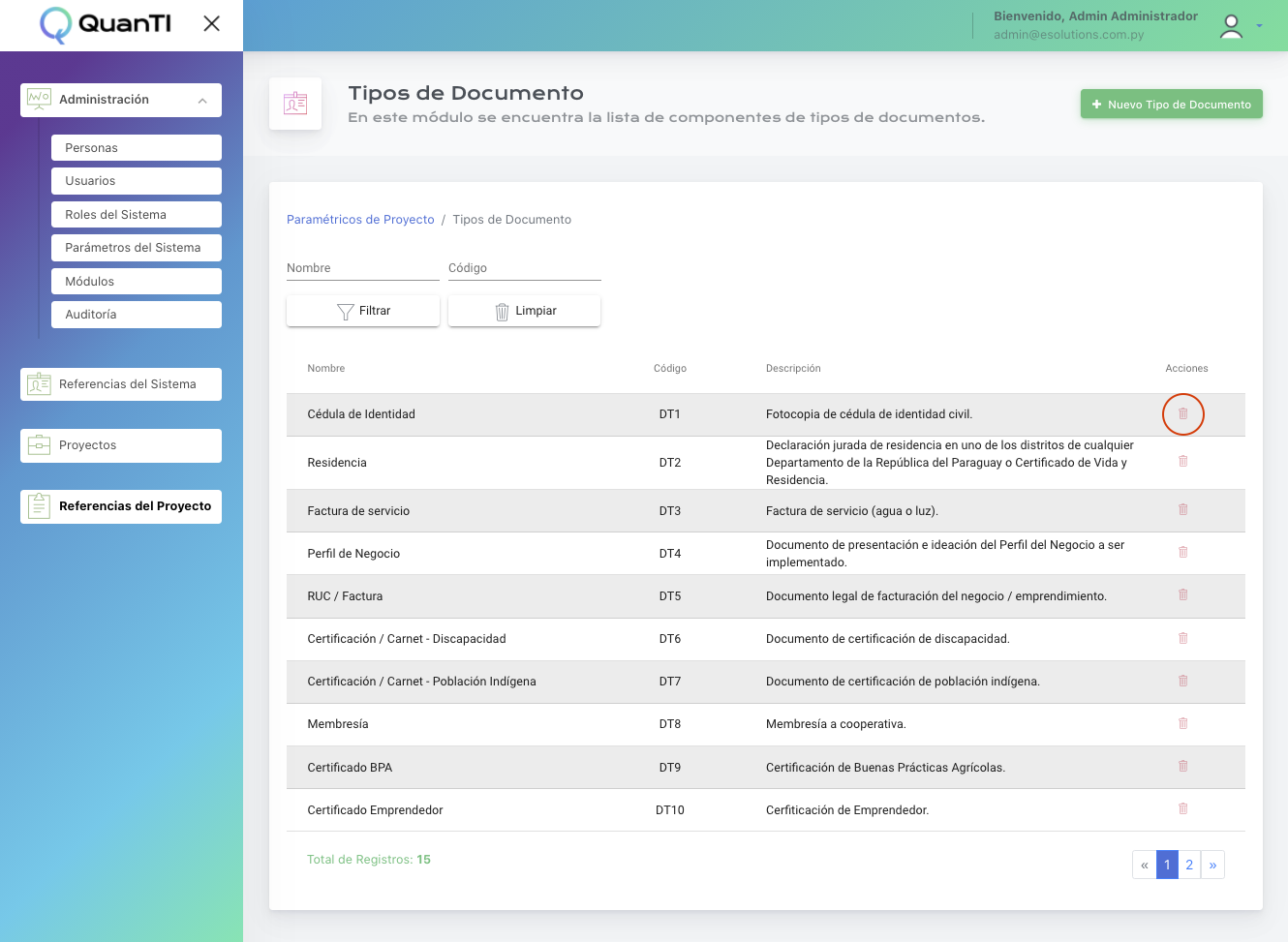Click the Membresía a cooperativa description
The height and width of the screenshot is (942, 1288).
pos(836,724)
